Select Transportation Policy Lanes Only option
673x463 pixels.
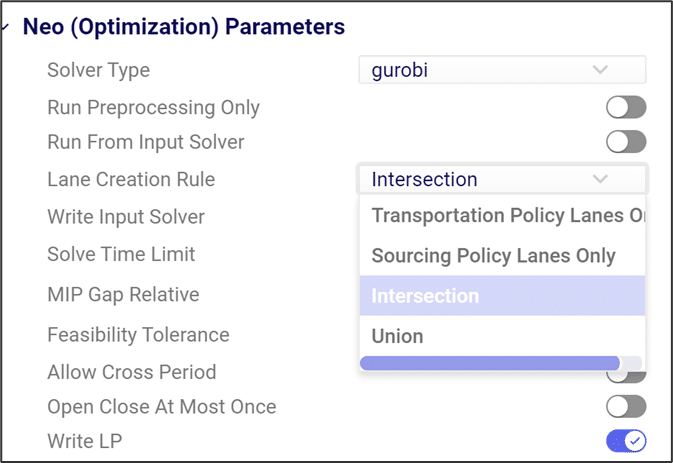click(x=503, y=216)
